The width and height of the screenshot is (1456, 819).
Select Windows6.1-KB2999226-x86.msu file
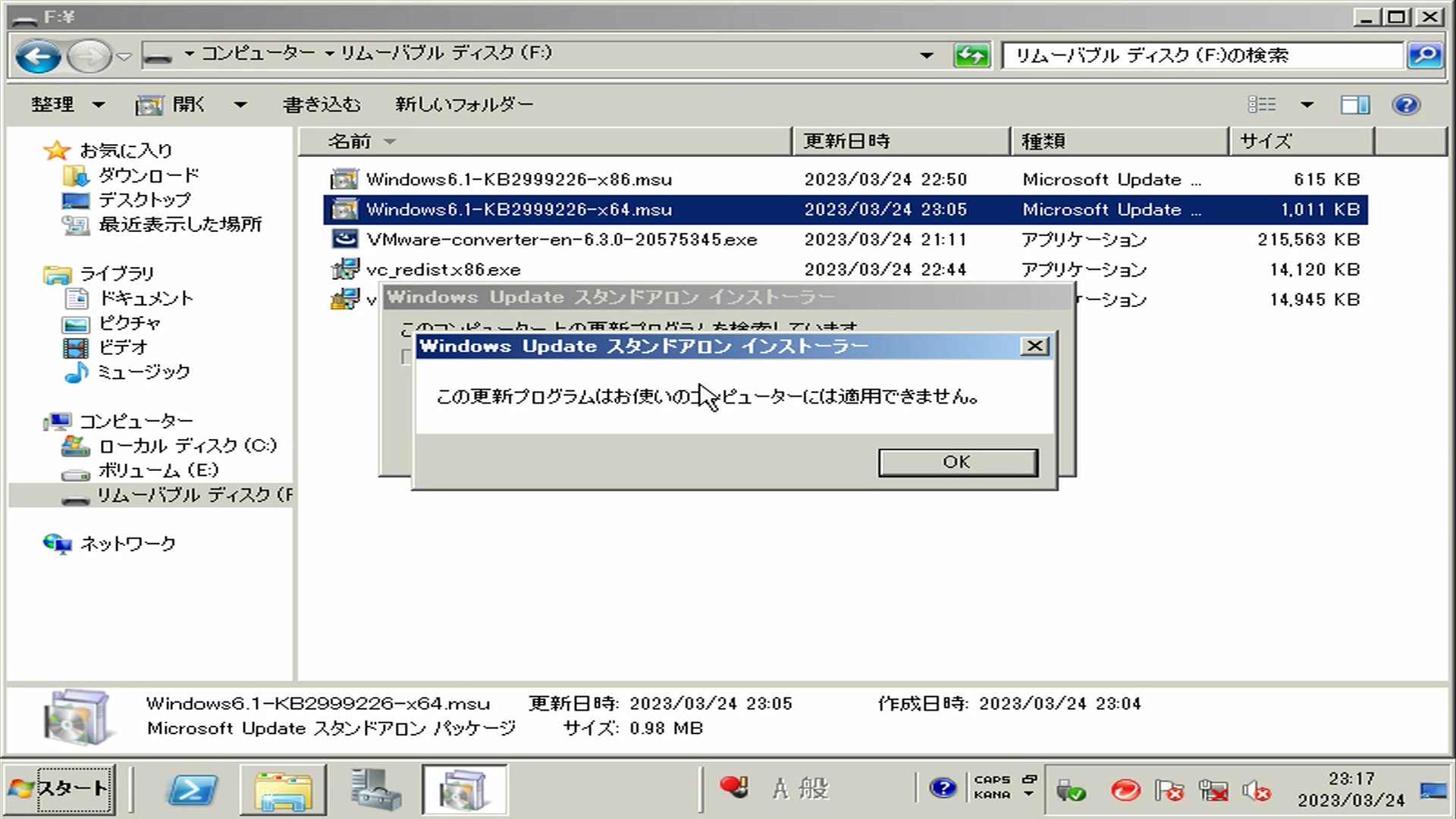(519, 180)
